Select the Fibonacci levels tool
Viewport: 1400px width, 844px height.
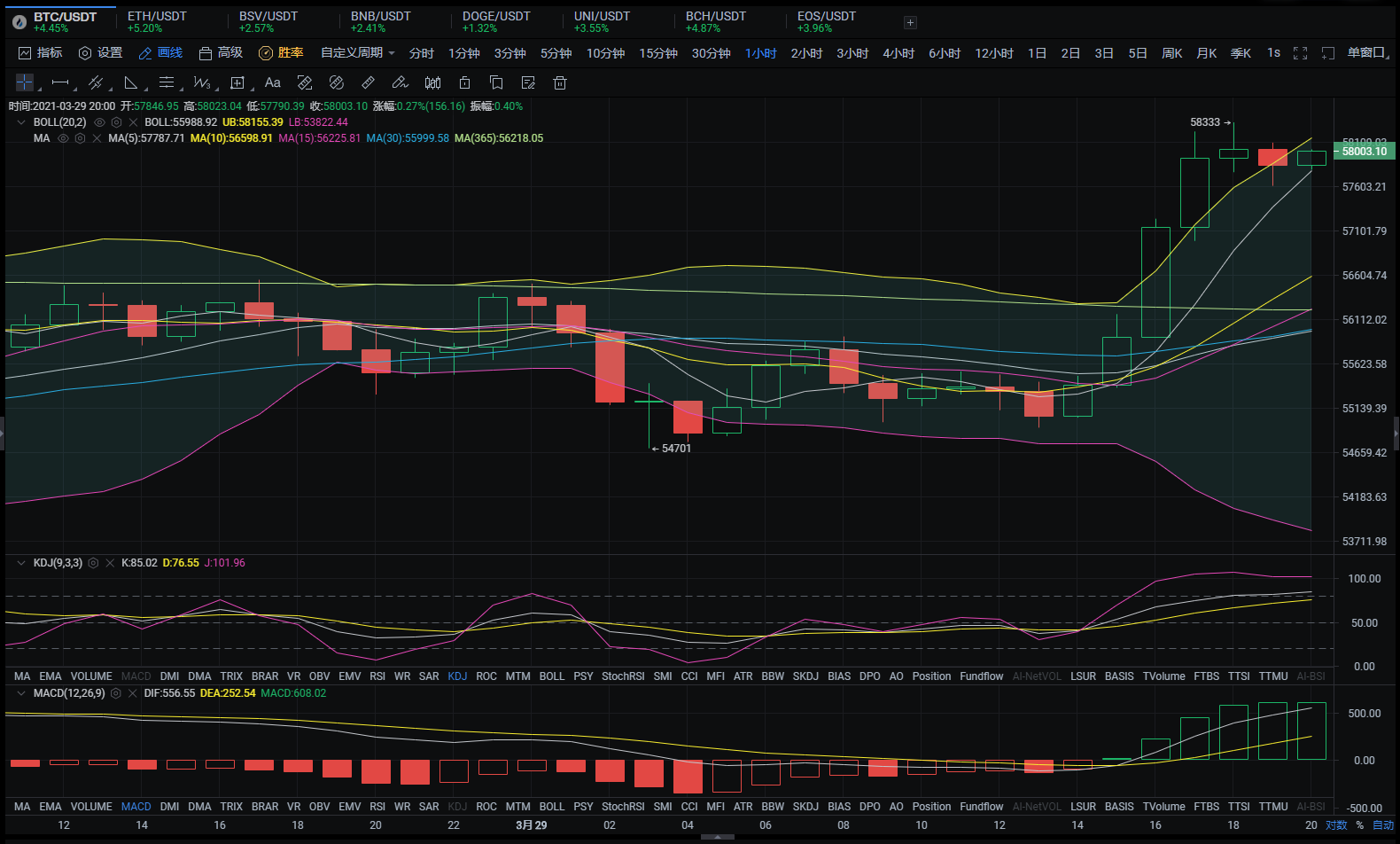(167, 82)
